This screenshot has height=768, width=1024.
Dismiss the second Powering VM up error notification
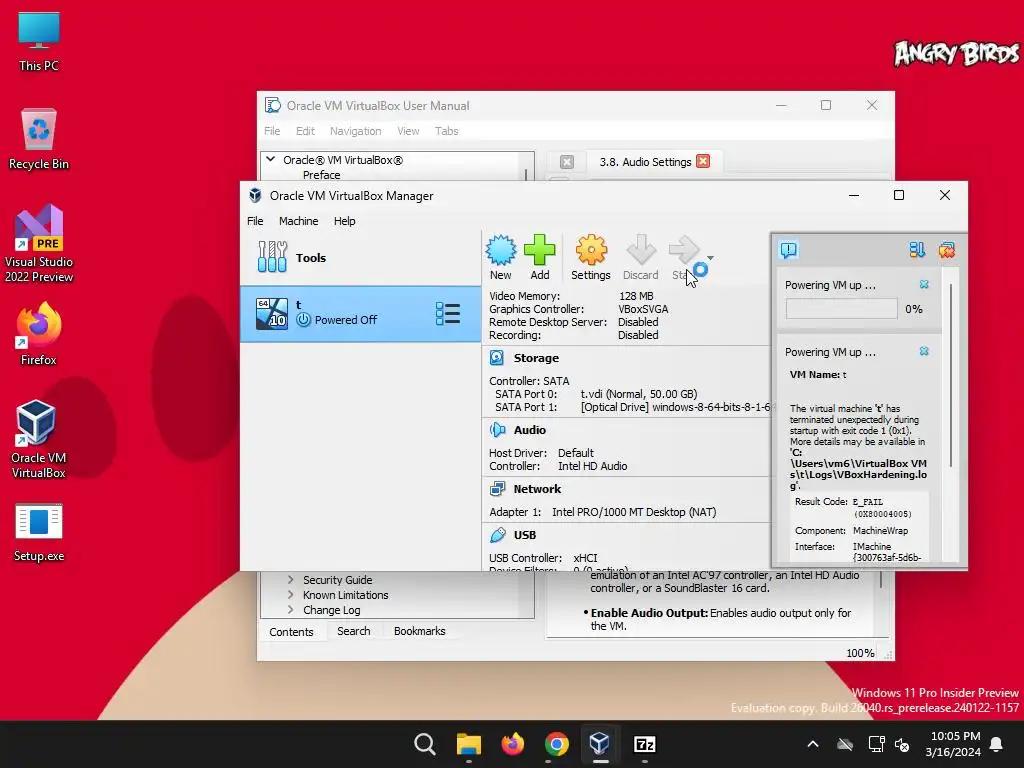924,351
